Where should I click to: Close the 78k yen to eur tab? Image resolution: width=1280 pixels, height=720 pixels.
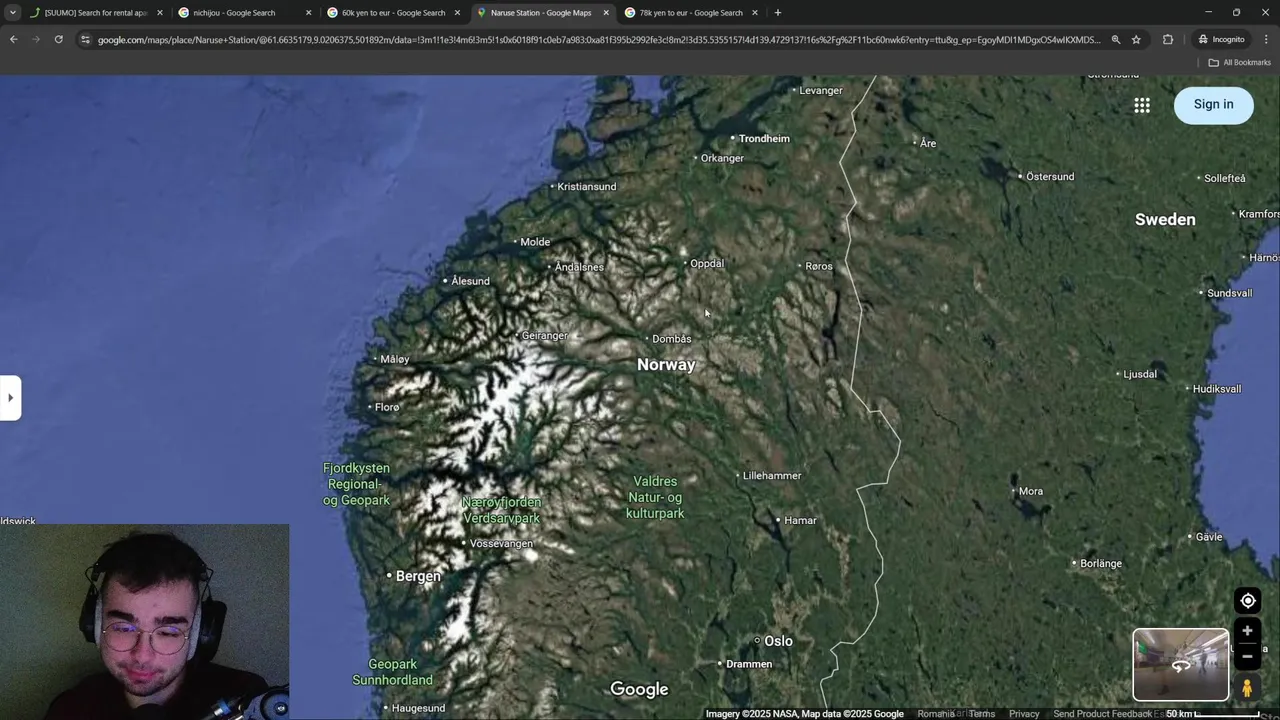(x=754, y=13)
